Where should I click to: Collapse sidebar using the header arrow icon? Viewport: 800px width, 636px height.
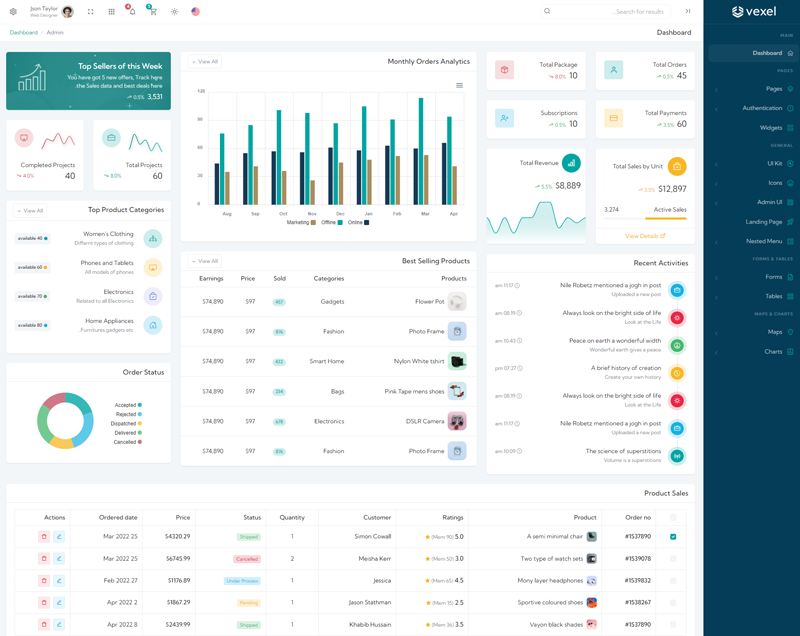(688, 12)
